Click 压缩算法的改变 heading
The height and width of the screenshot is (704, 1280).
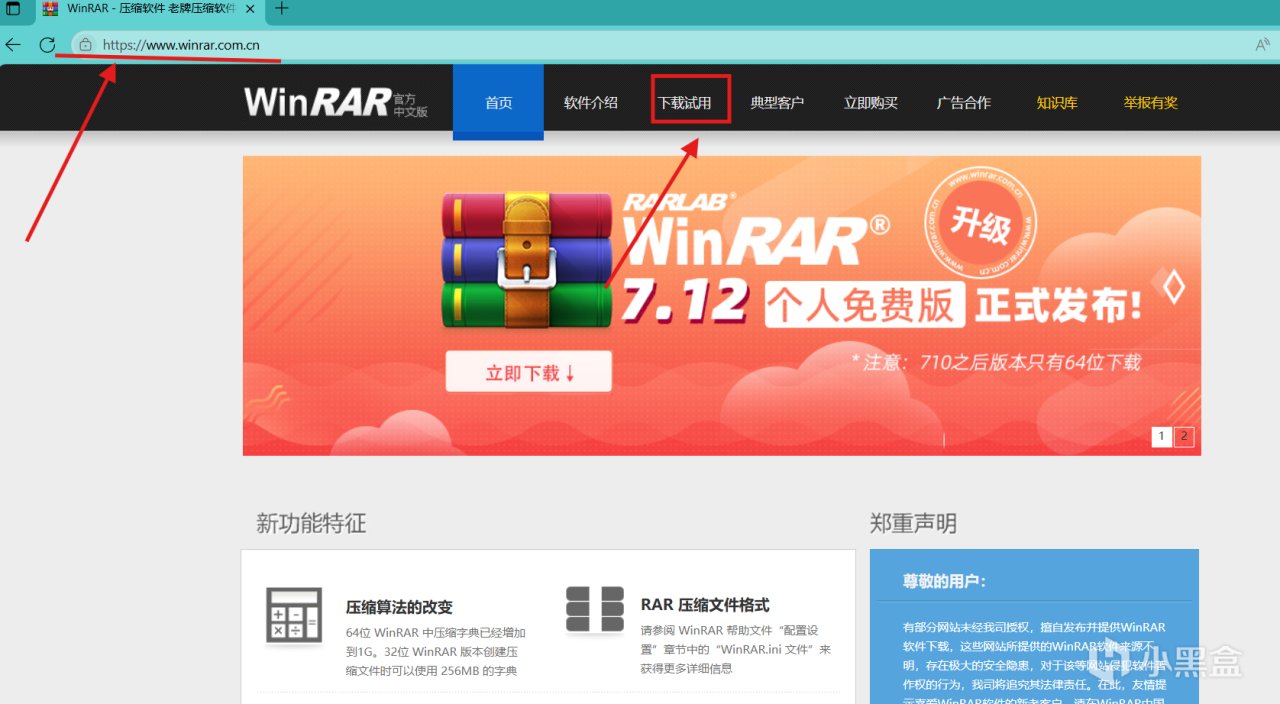399,607
